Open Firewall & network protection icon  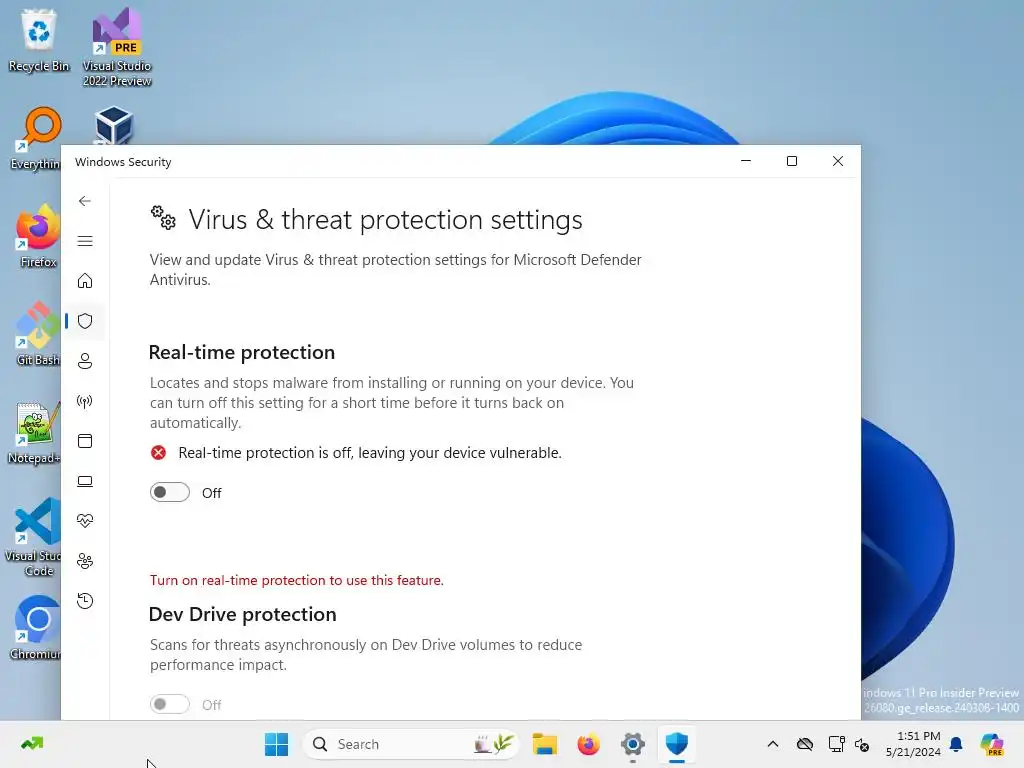[85, 401]
